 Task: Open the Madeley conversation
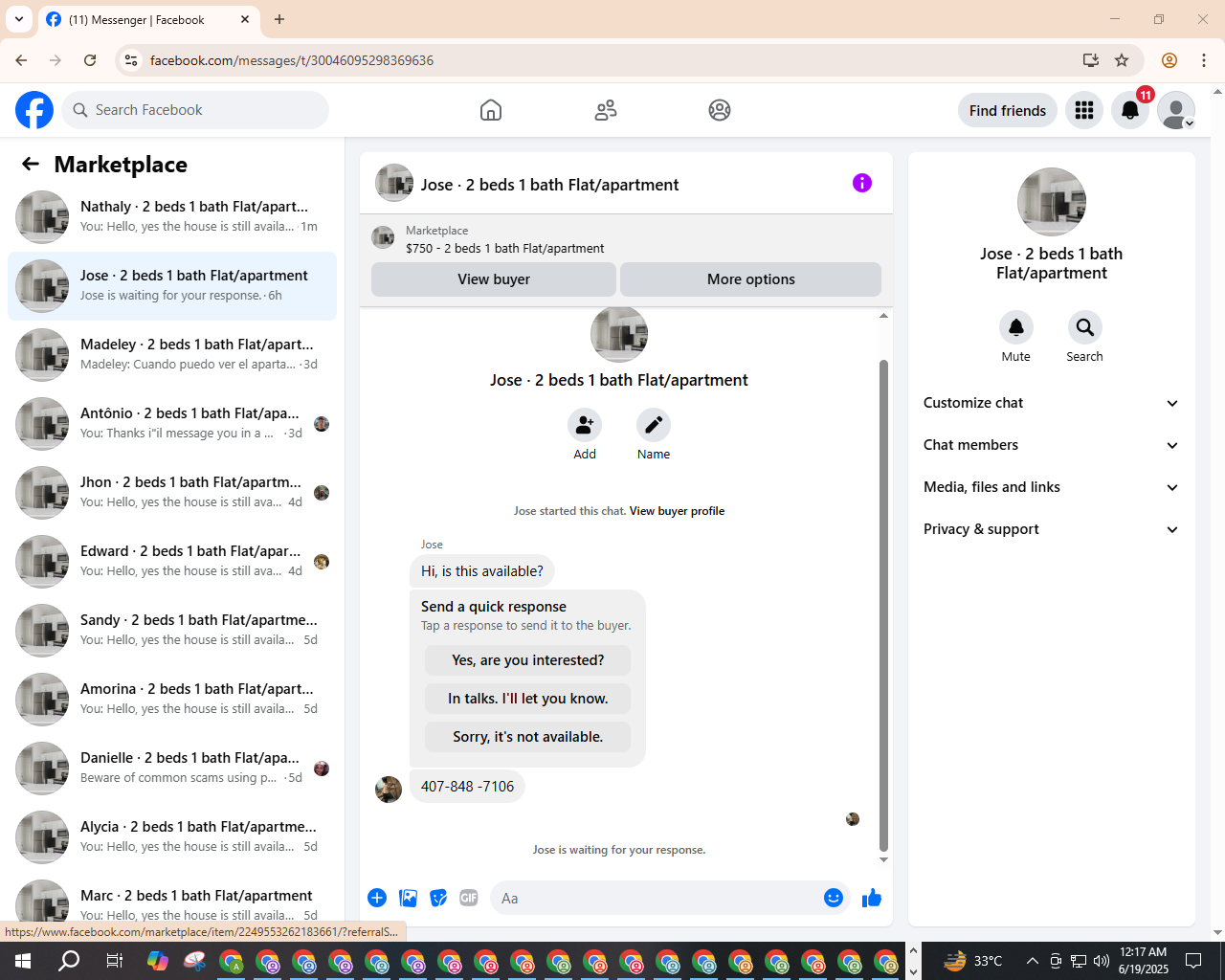pos(172,355)
